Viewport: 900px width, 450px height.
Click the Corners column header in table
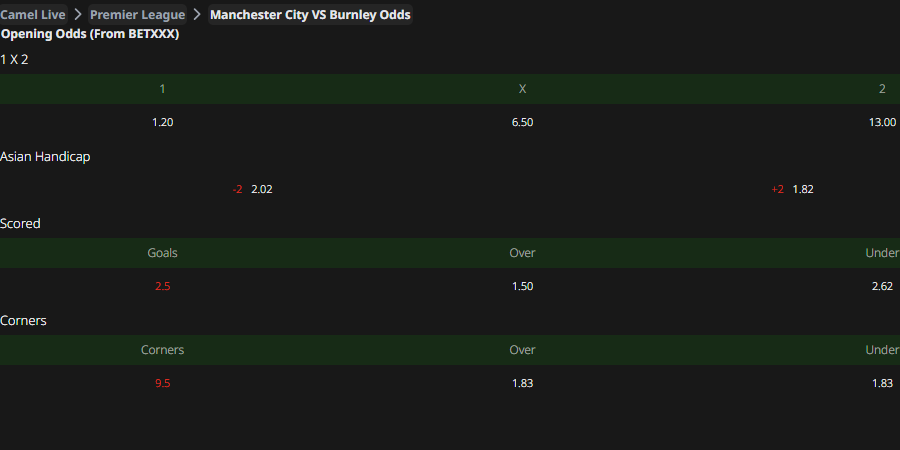click(162, 350)
